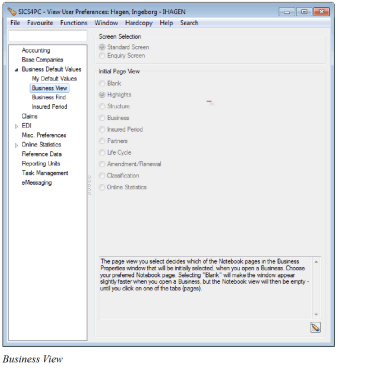Select Business View tree item
This screenshot has width=392, height=372.
[50, 88]
